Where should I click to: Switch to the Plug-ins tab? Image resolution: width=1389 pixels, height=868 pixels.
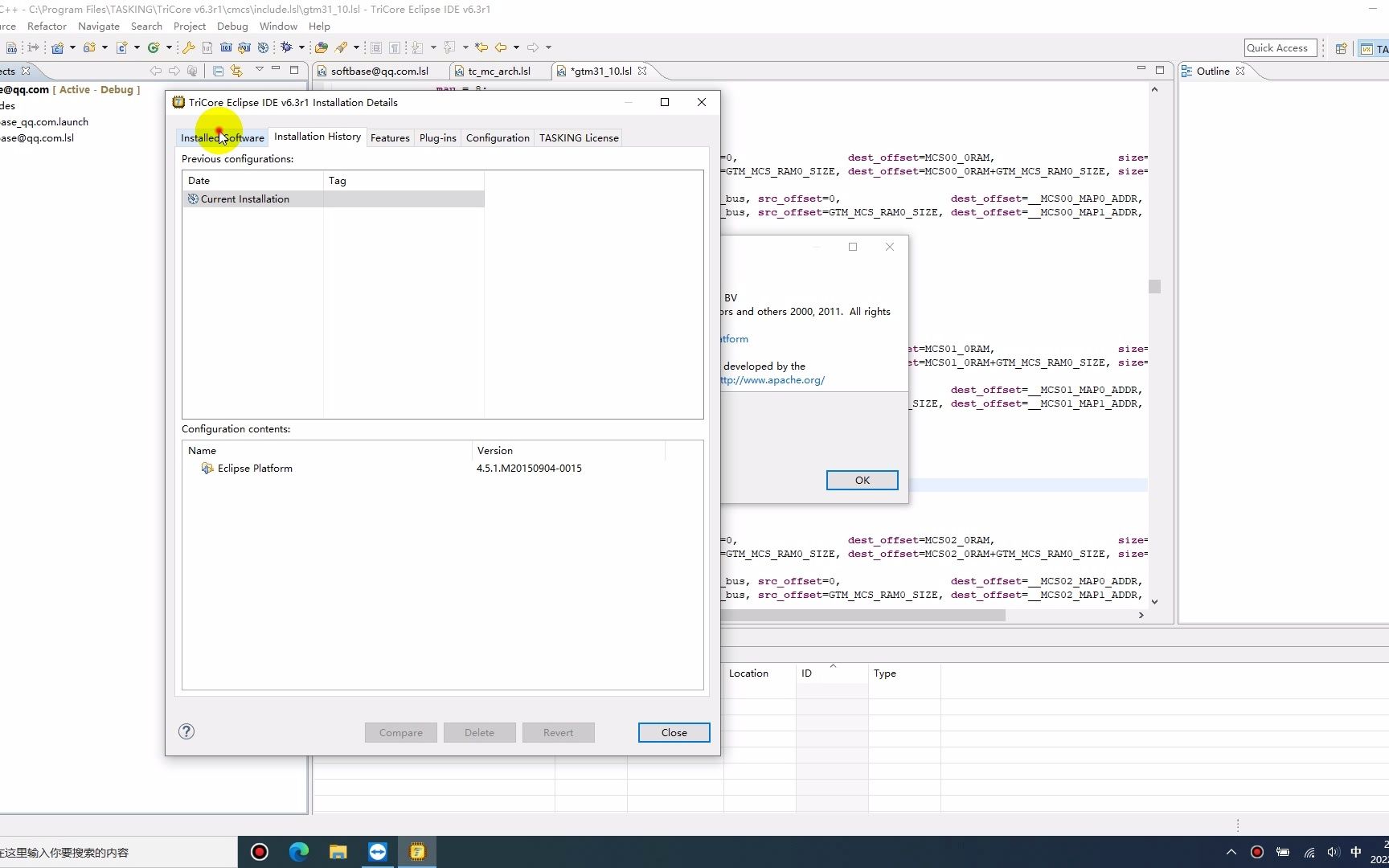pyautogui.click(x=437, y=137)
